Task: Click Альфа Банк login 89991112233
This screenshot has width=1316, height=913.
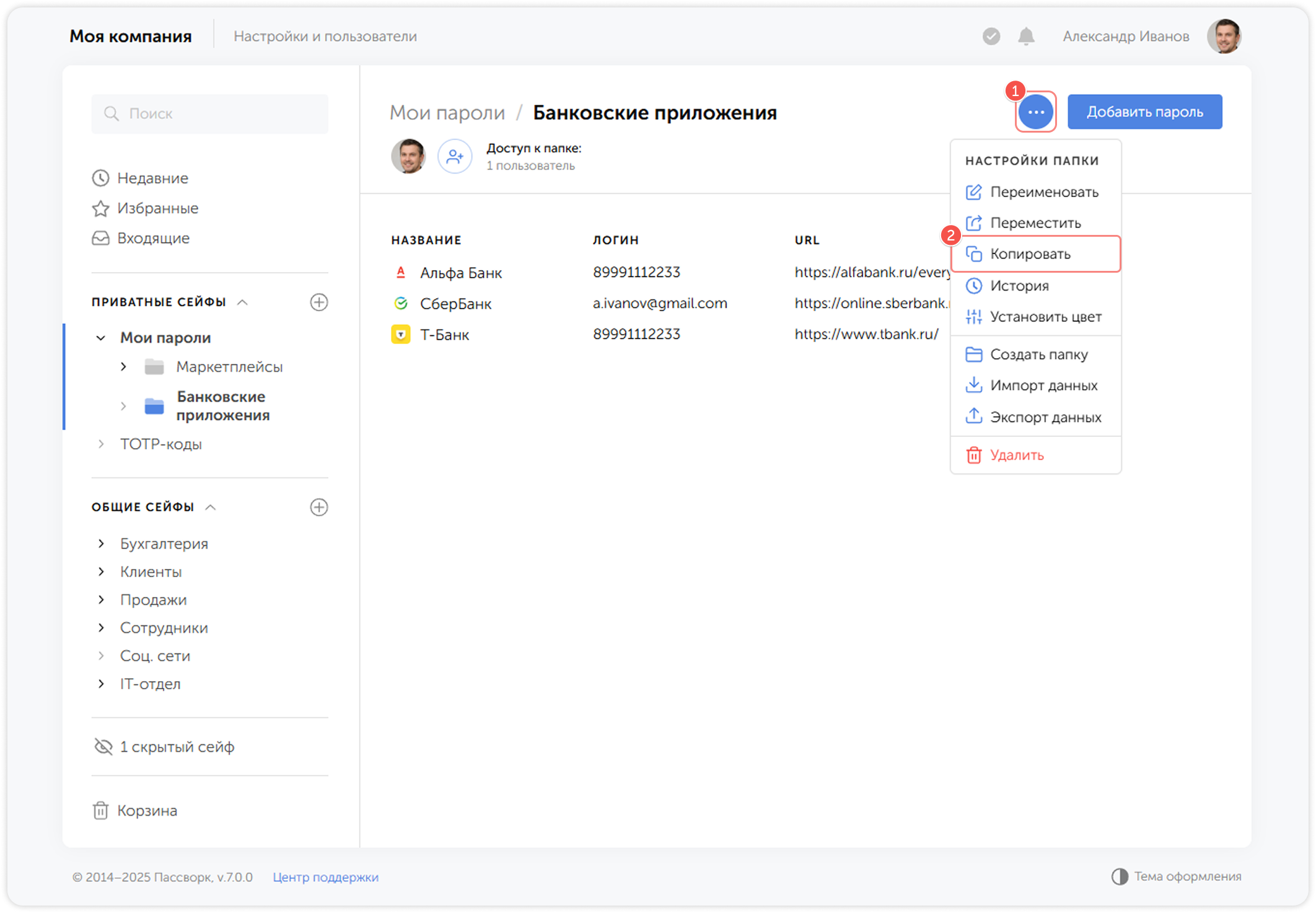Action: coord(636,272)
